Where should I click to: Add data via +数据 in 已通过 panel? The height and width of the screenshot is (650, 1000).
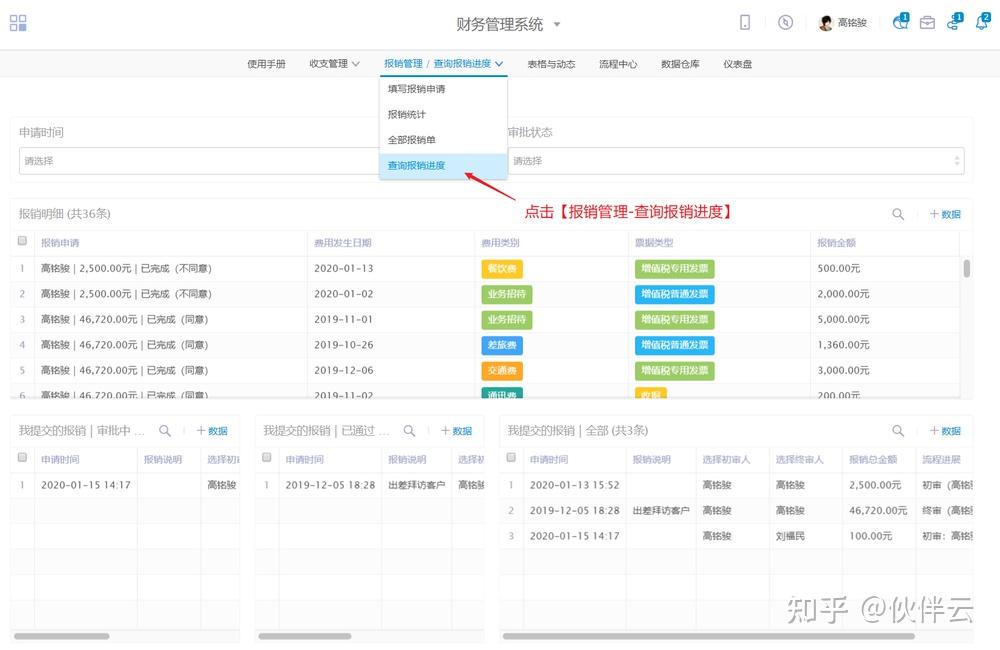tap(457, 431)
